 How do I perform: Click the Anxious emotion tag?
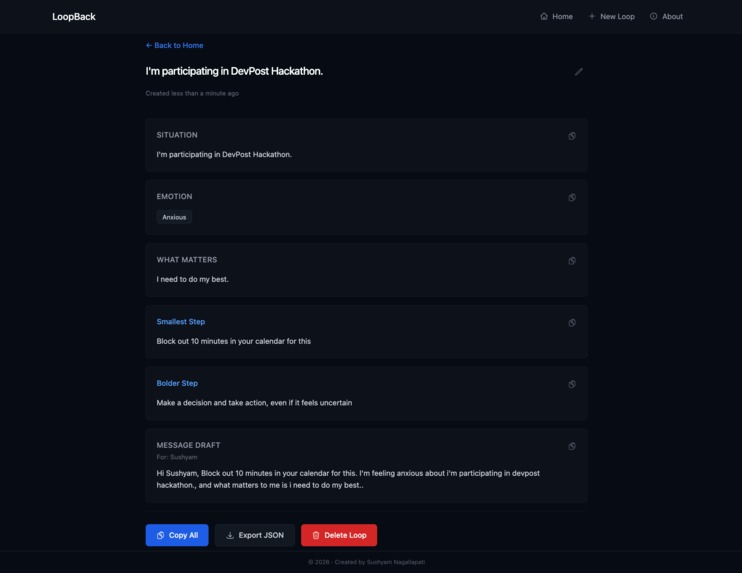(x=174, y=217)
